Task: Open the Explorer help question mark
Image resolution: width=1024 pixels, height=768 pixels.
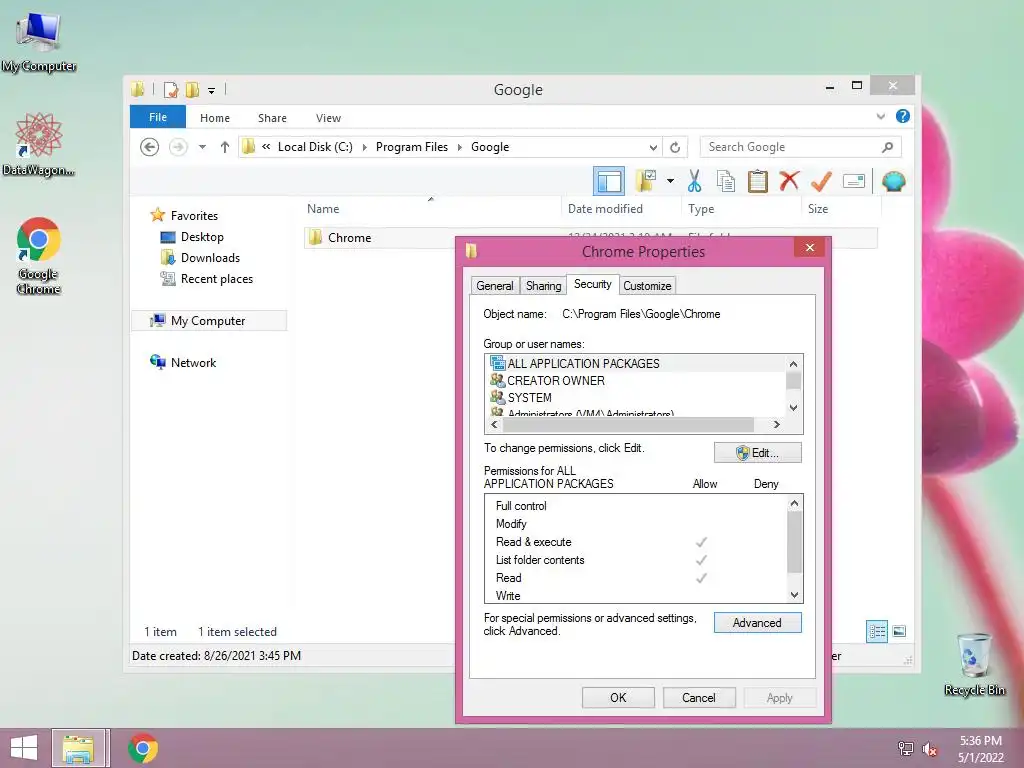Action: (x=903, y=116)
